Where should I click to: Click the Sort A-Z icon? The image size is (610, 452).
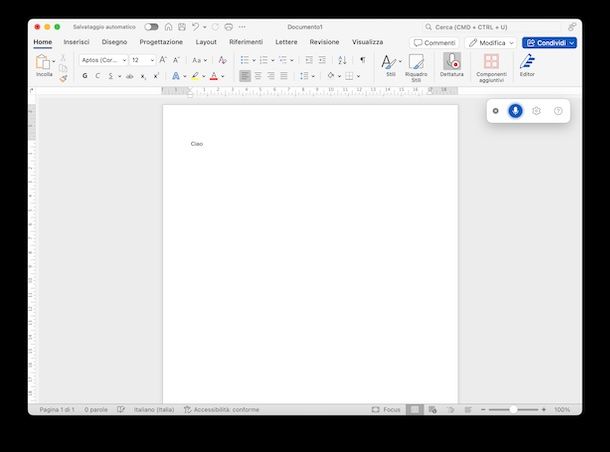point(342,60)
